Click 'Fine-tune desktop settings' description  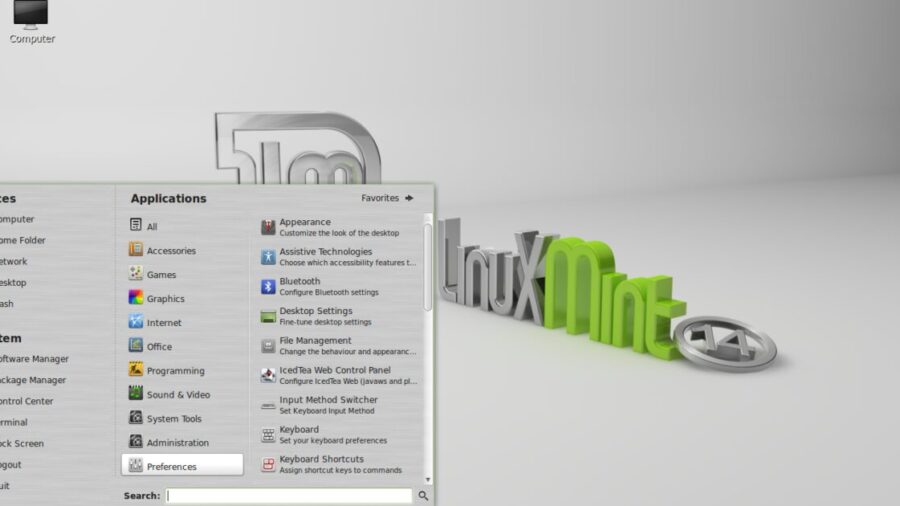[325, 322]
